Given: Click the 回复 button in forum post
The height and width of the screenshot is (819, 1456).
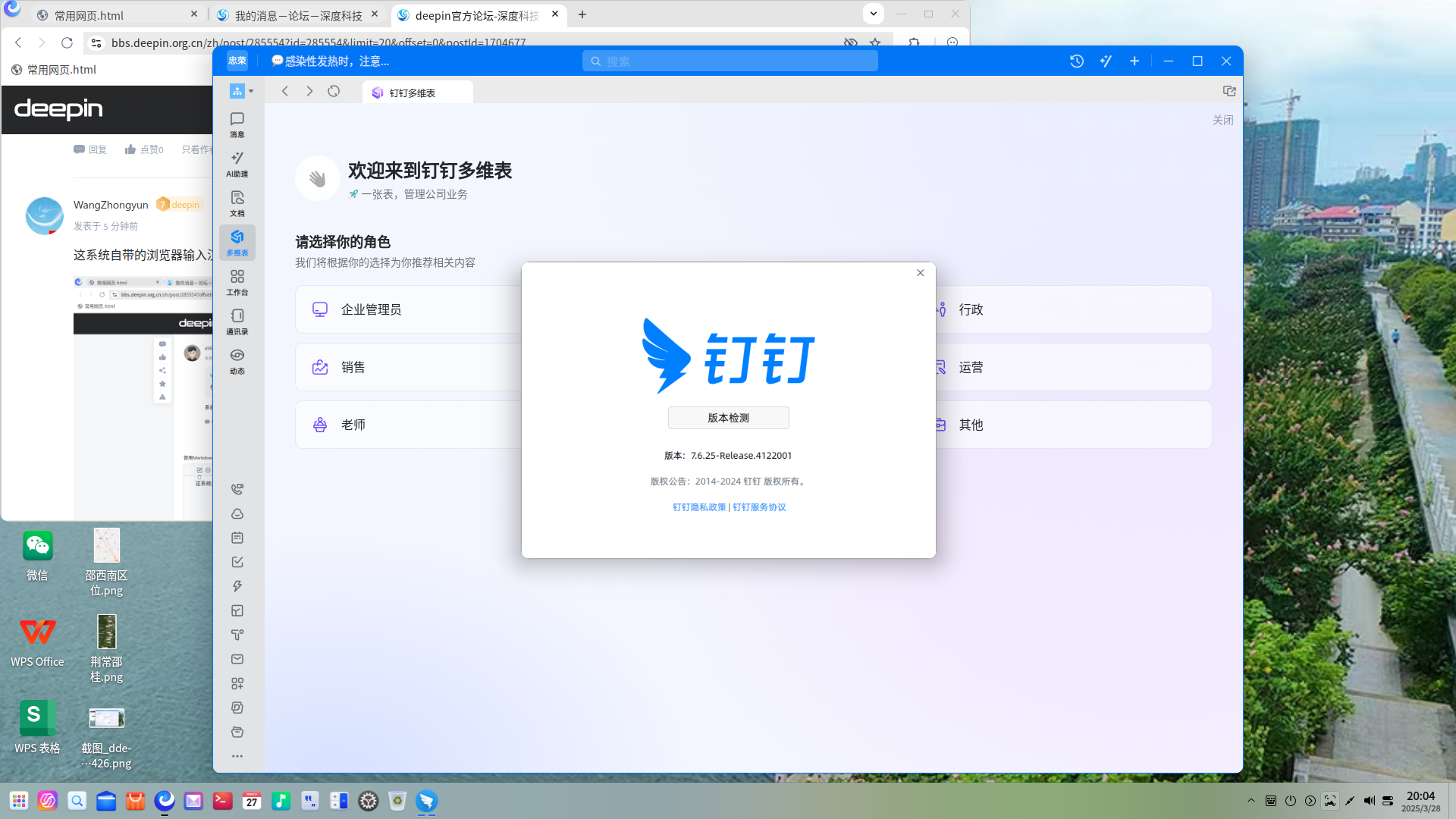Looking at the screenshot, I should pos(90,149).
